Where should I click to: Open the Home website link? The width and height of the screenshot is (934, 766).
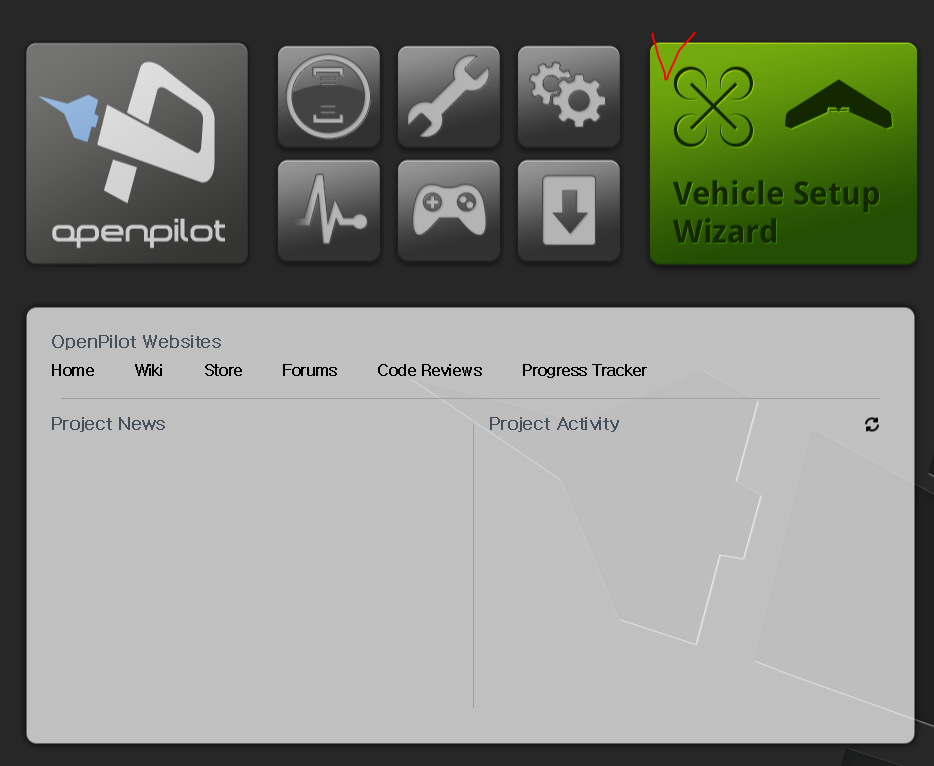[x=73, y=370]
